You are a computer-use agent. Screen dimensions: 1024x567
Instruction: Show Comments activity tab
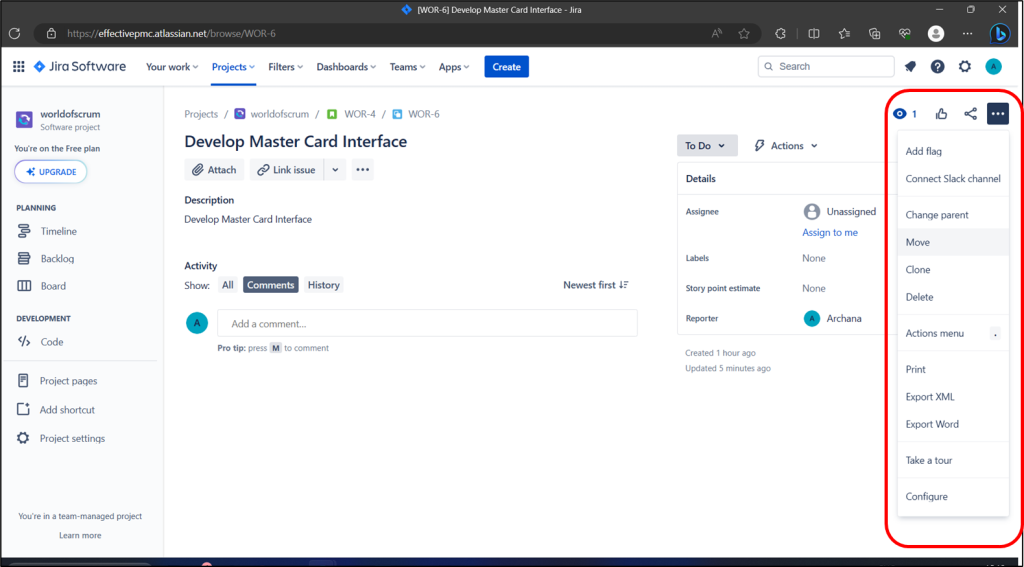tap(271, 285)
